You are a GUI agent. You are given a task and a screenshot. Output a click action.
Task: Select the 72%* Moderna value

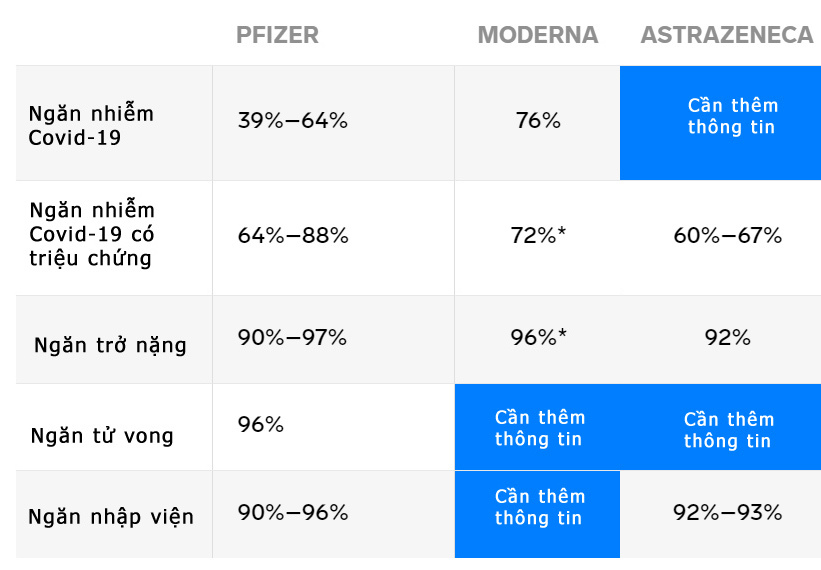click(x=538, y=236)
